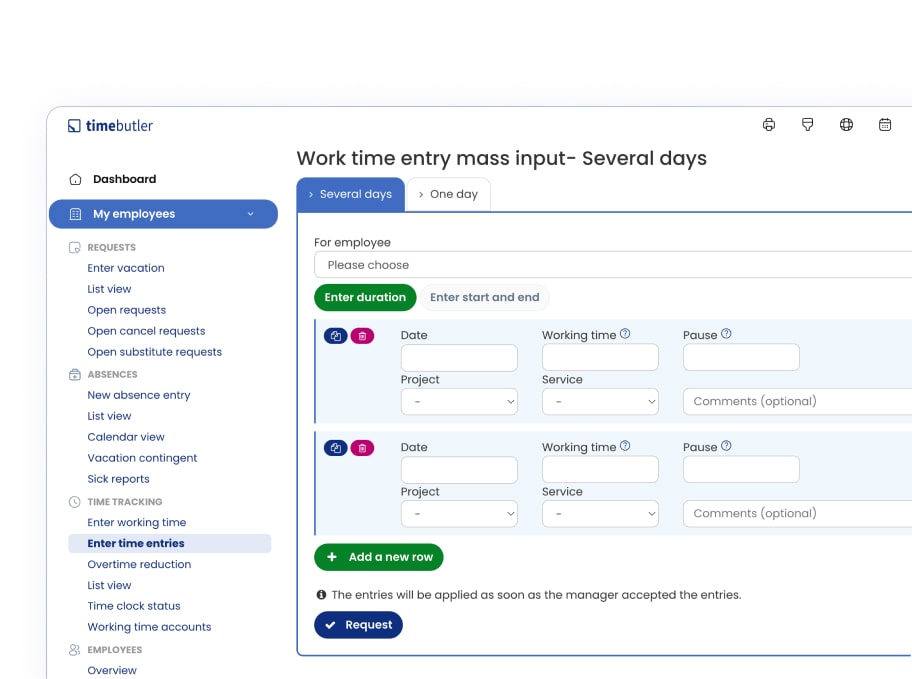Open Calendar view in sidebar
This screenshot has width=912, height=679.
[126, 437]
